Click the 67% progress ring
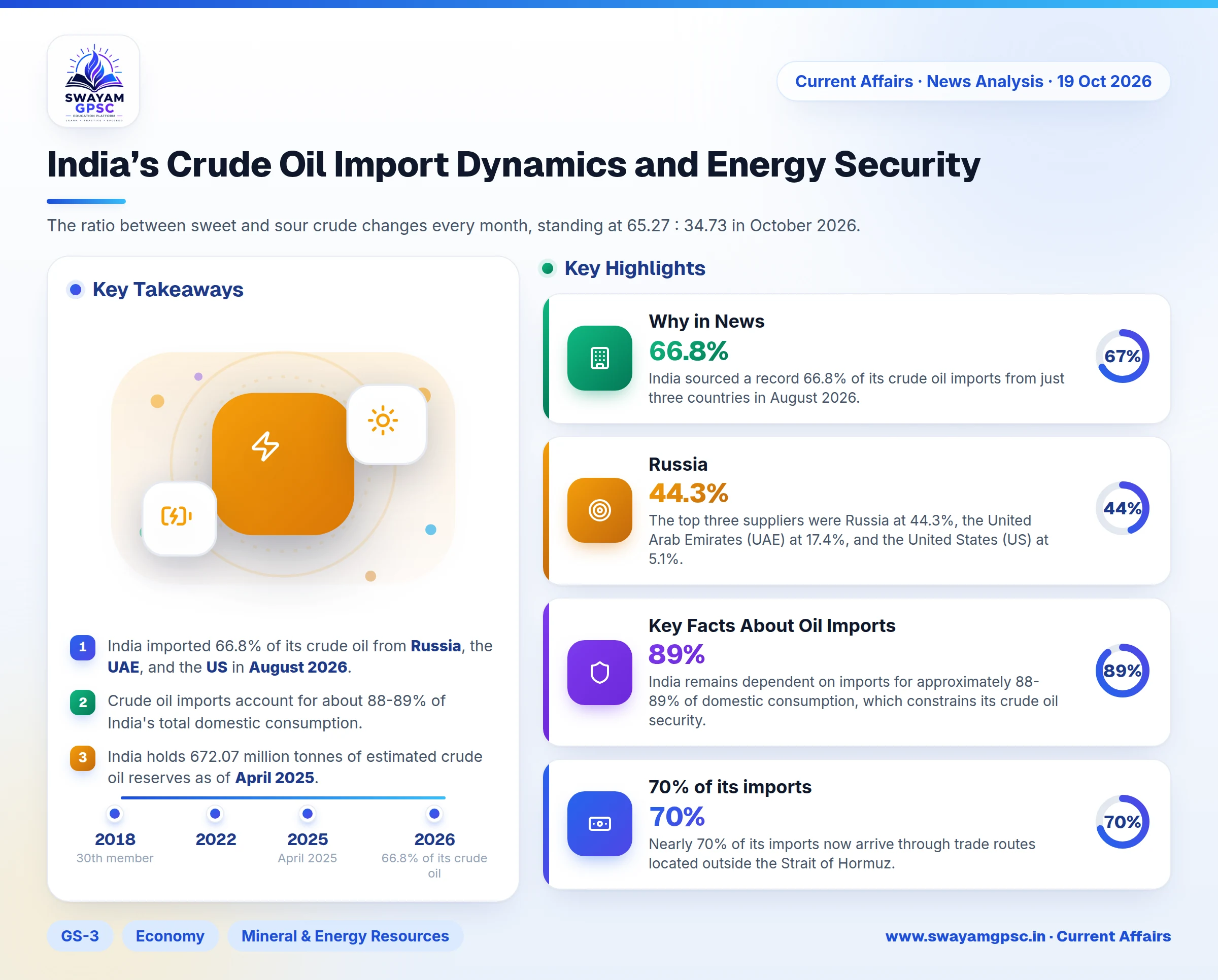This screenshot has height=980, width=1218. coord(1123,356)
